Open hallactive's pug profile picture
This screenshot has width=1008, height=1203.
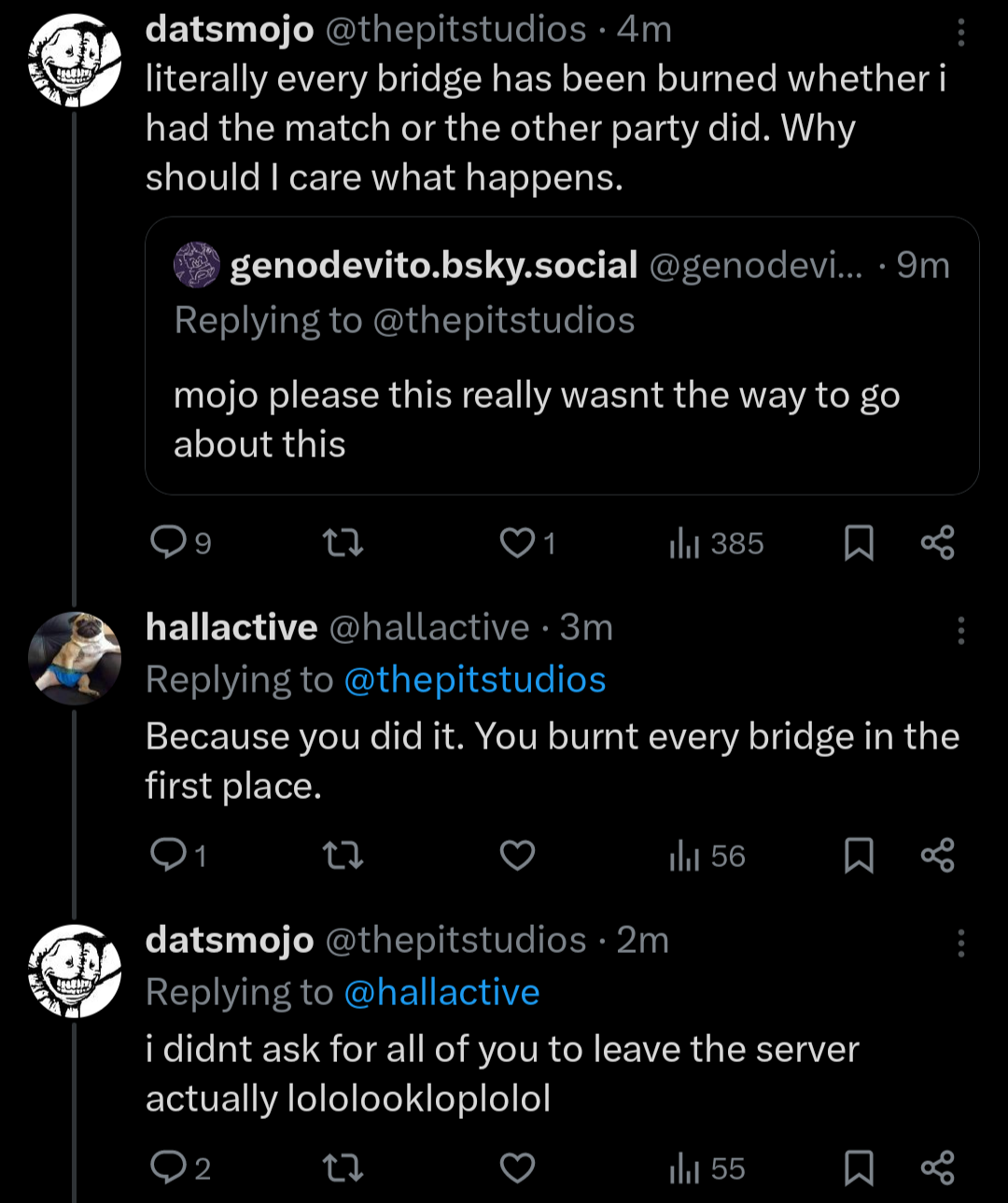coord(75,657)
